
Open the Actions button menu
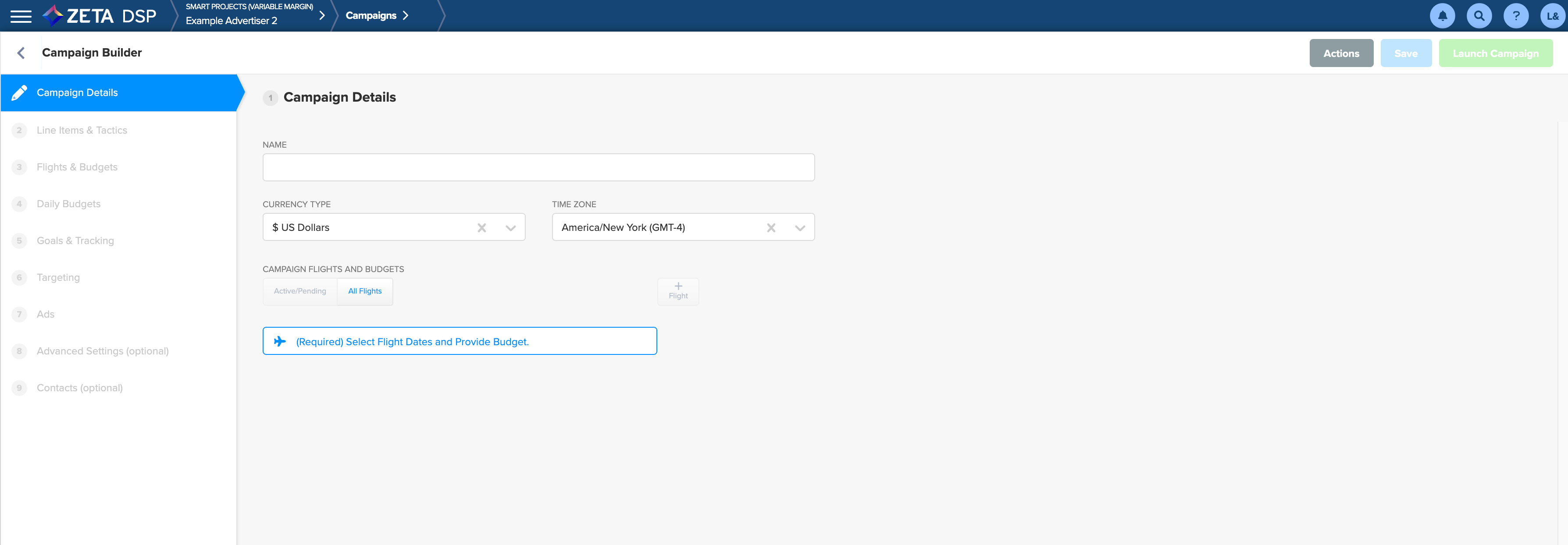coord(1341,53)
